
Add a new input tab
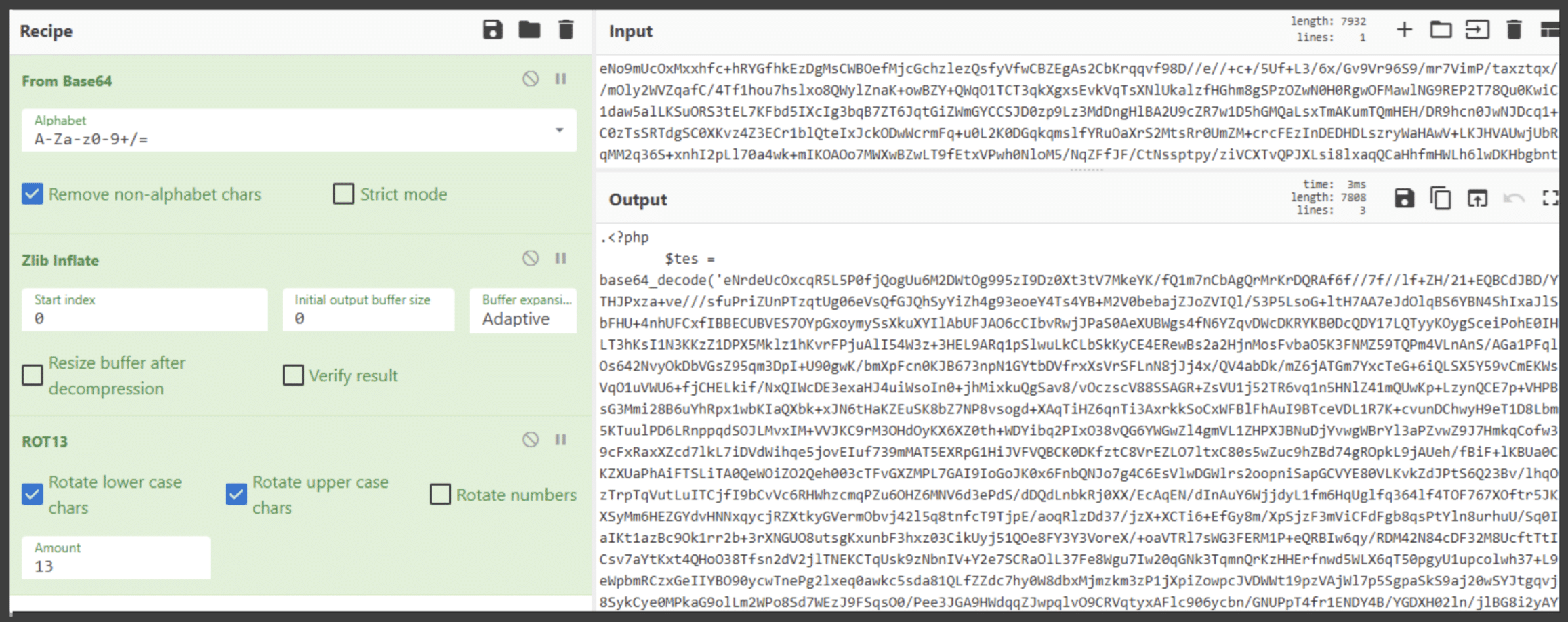[x=1404, y=30]
